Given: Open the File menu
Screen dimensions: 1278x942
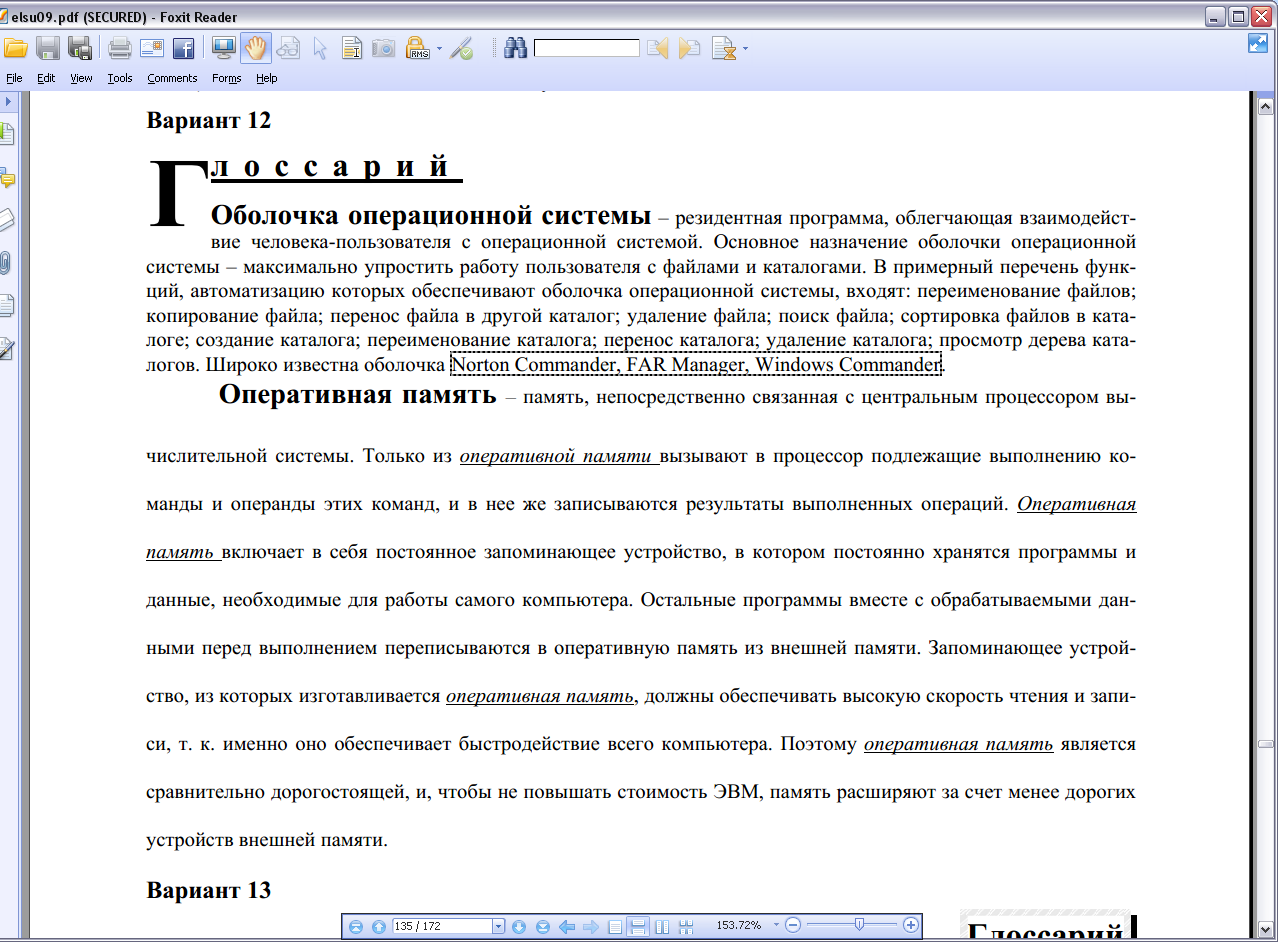Looking at the screenshot, I should tap(14, 78).
